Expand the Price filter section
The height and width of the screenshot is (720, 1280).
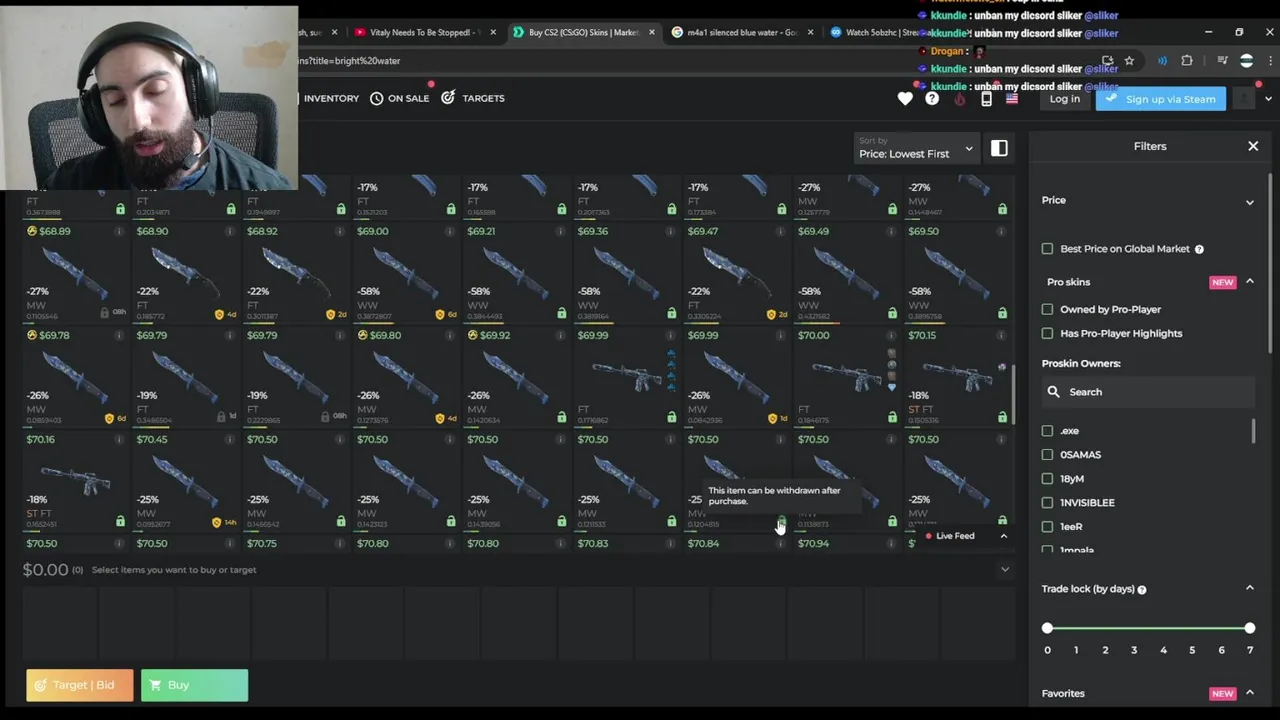pos(1249,203)
